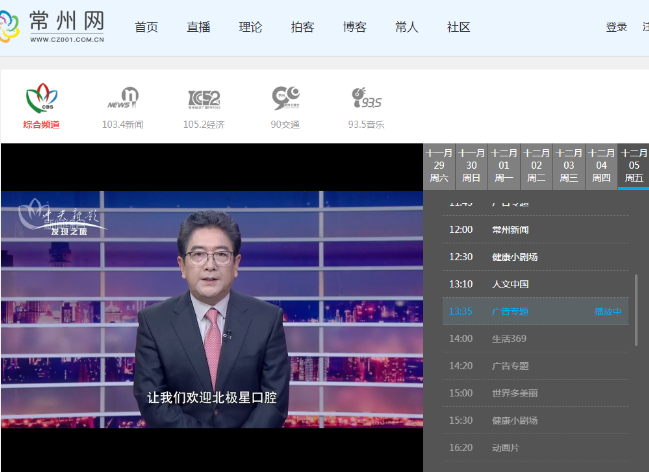The image size is (649, 472).
Task: Click the live video player area
Action: (211, 310)
